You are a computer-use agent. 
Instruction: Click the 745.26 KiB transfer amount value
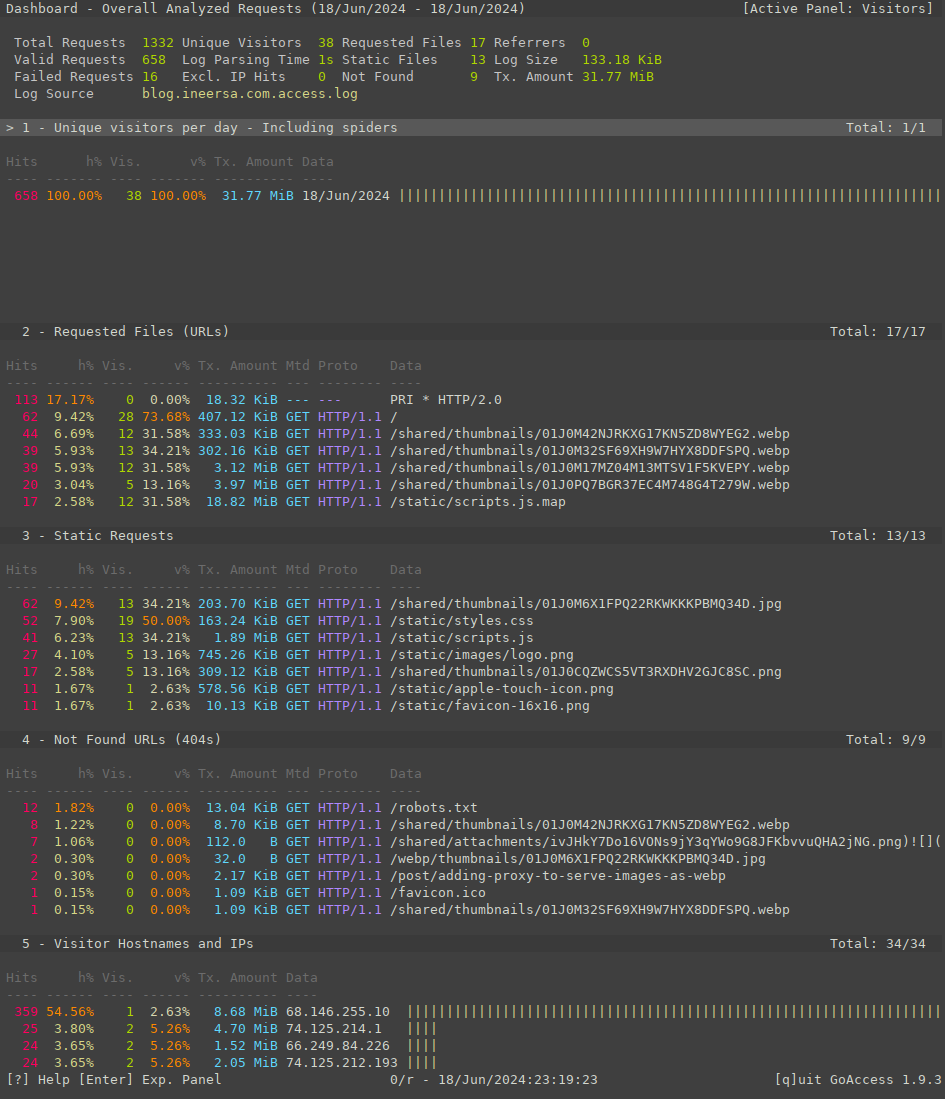point(238,655)
